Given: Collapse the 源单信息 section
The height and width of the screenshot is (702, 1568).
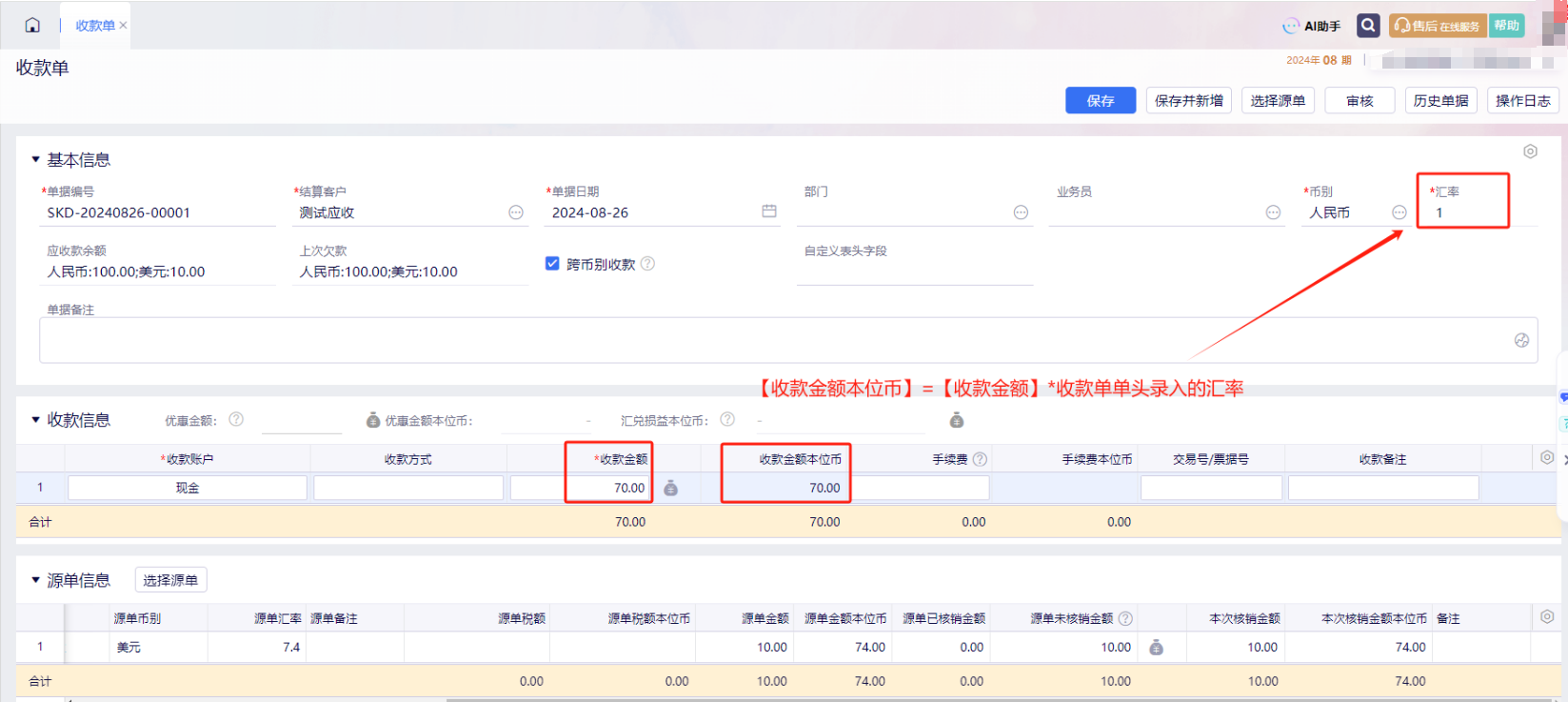Looking at the screenshot, I should (x=36, y=580).
